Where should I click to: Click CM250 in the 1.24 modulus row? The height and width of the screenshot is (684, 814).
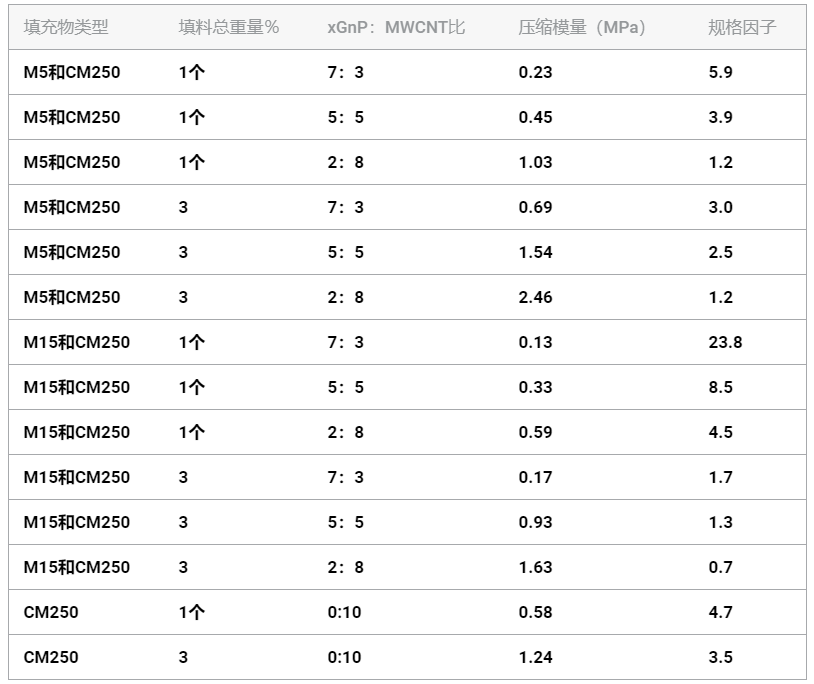(51, 657)
